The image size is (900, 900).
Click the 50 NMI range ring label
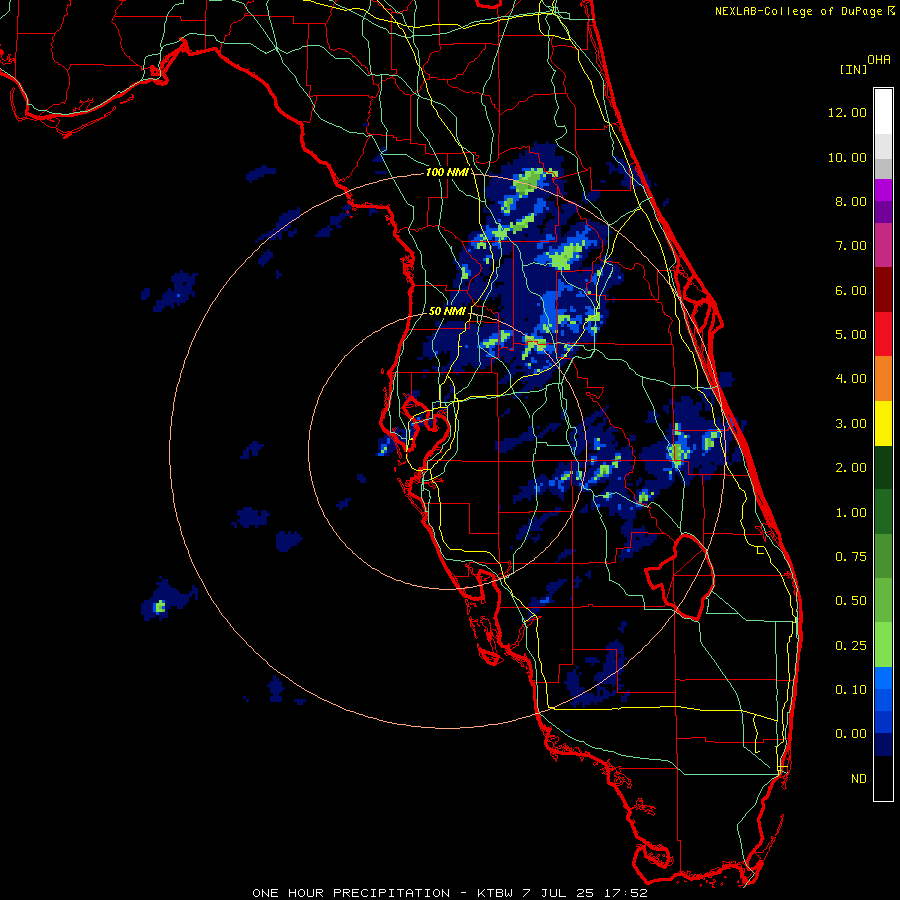click(x=447, y=311)
